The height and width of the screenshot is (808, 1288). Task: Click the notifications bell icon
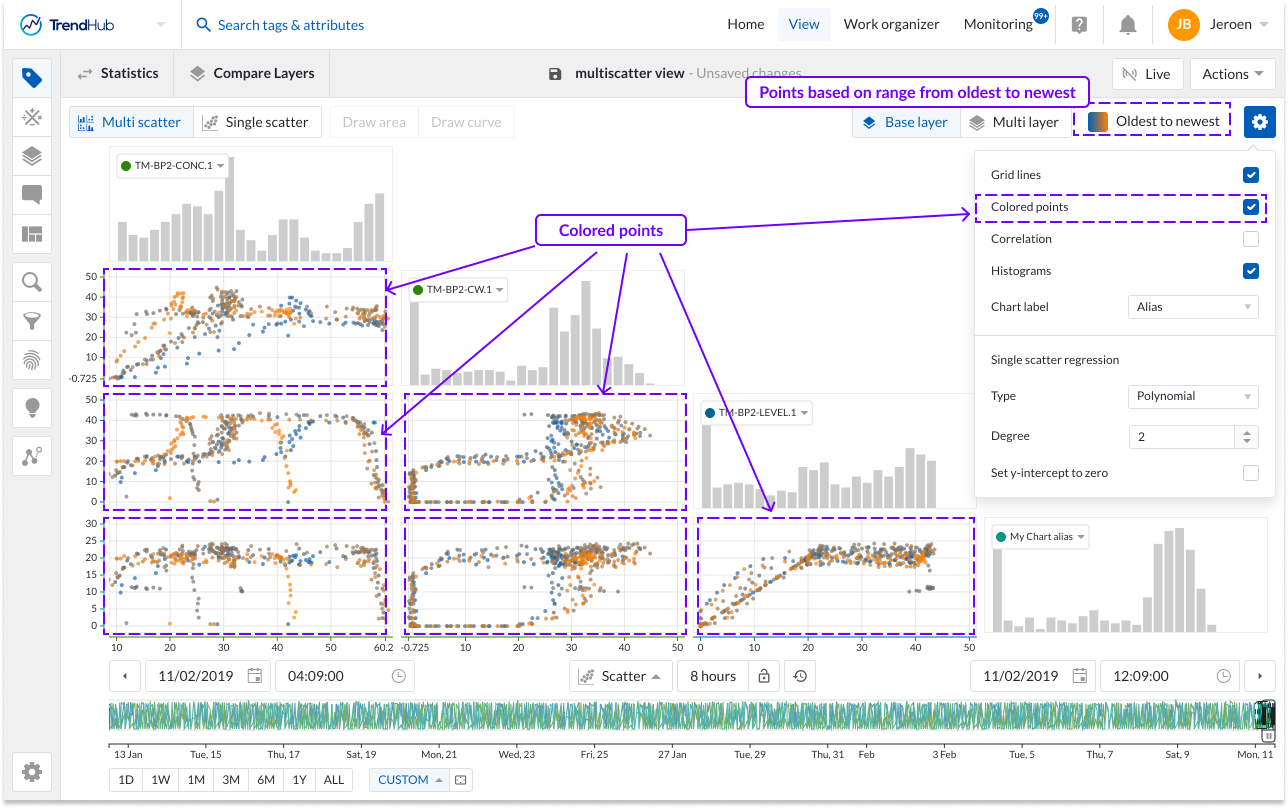[x=1128, y=25]
